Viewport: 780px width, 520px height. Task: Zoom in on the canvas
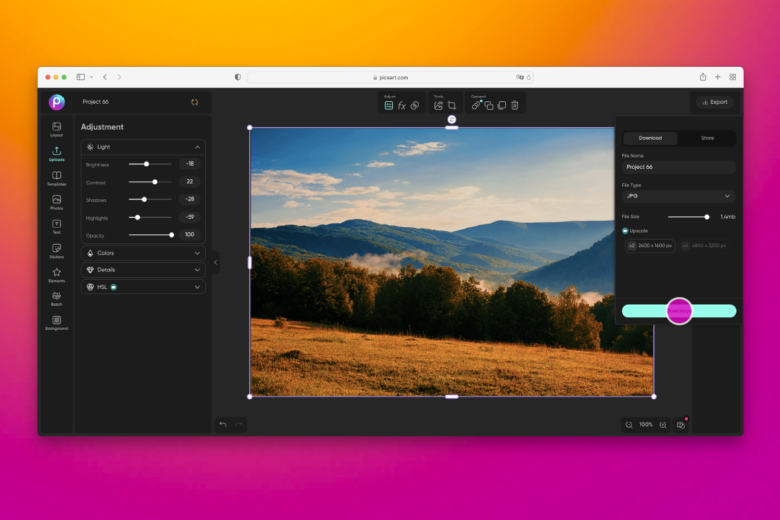point(663,425)
